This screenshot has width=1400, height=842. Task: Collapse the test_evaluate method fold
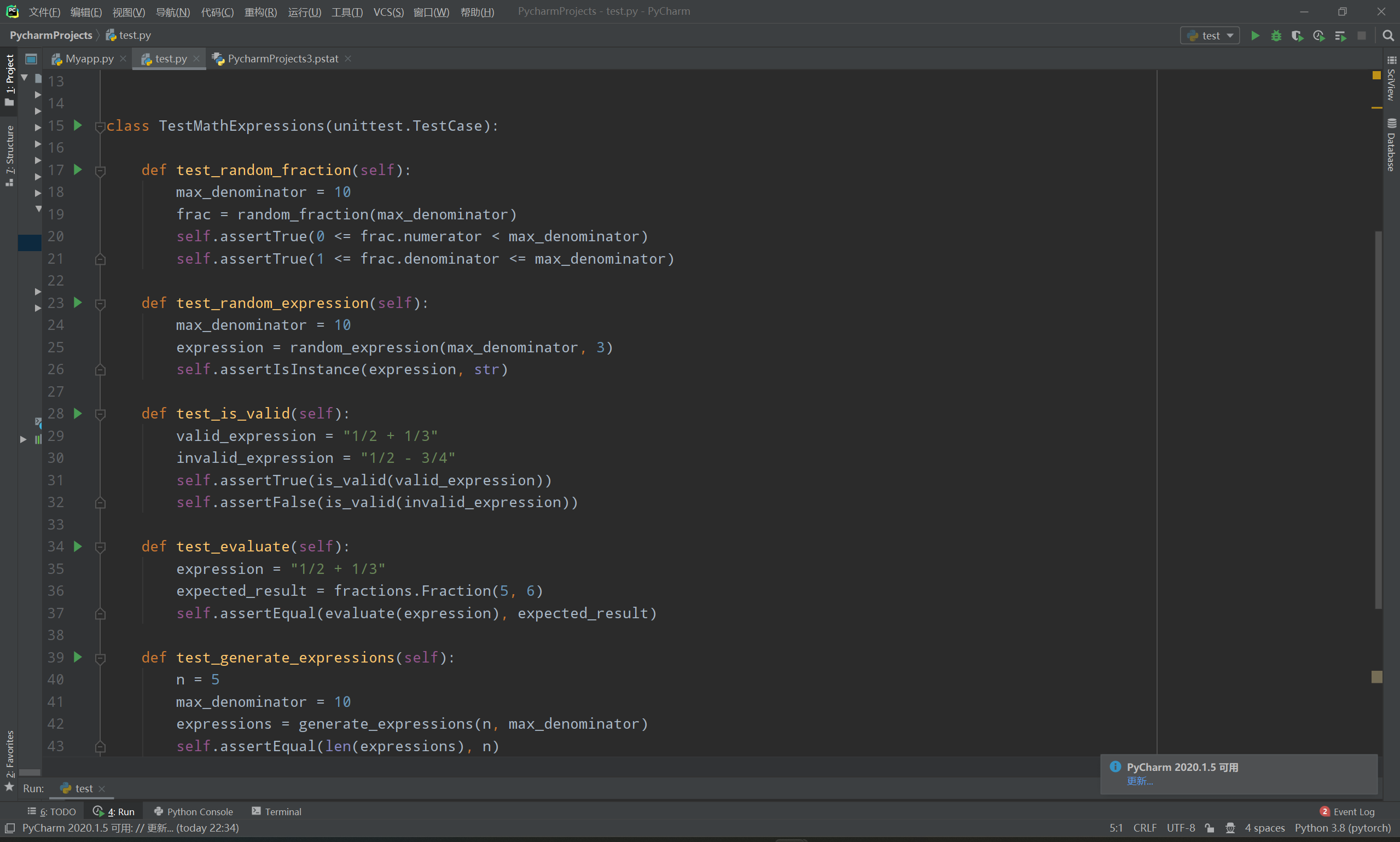click(x=101, y=547)
